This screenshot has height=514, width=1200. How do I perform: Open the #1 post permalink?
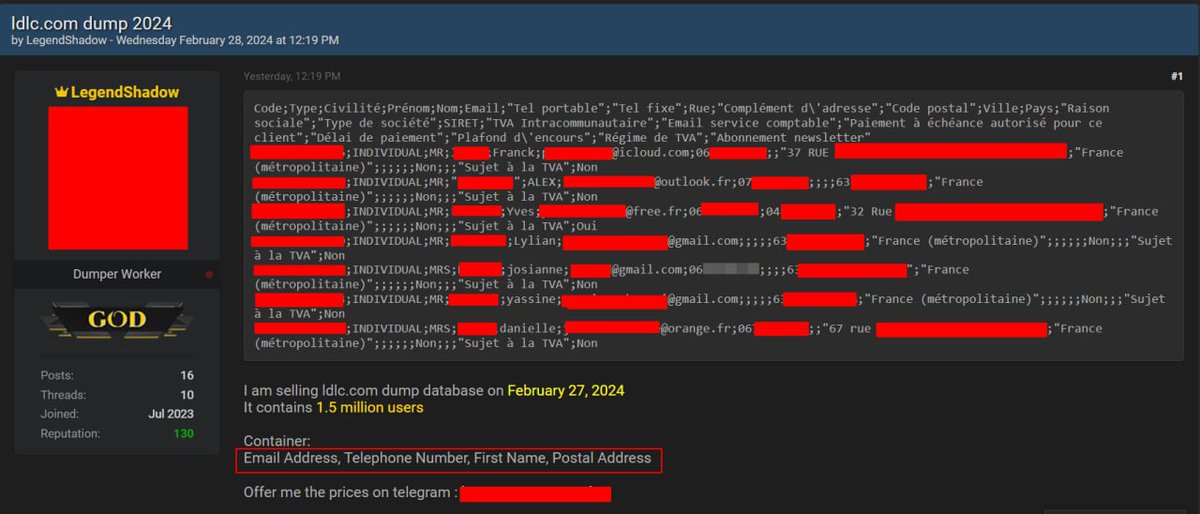pyautogui.click(x=1176, y=76)
